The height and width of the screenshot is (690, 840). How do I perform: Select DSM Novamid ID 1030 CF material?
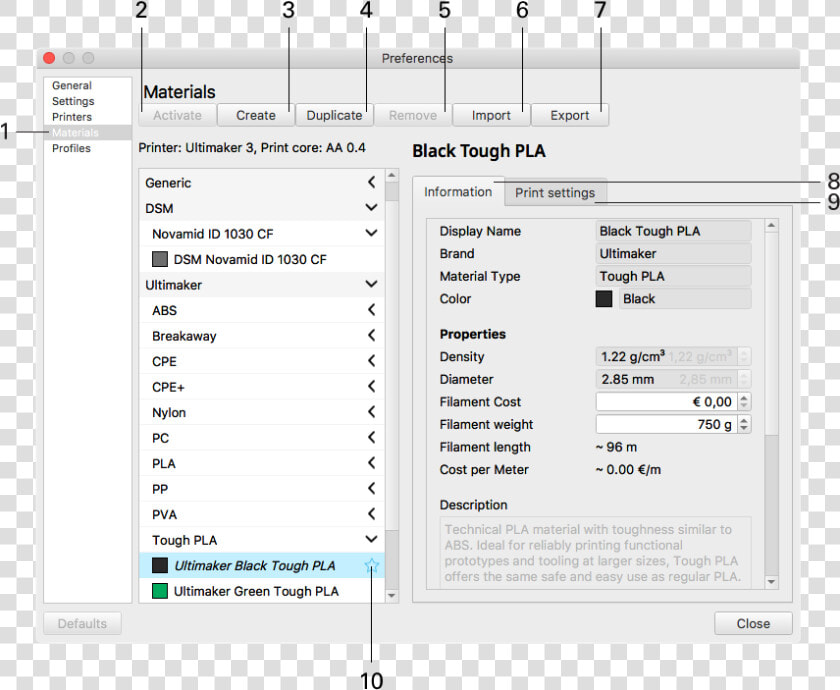coord(261,259)
